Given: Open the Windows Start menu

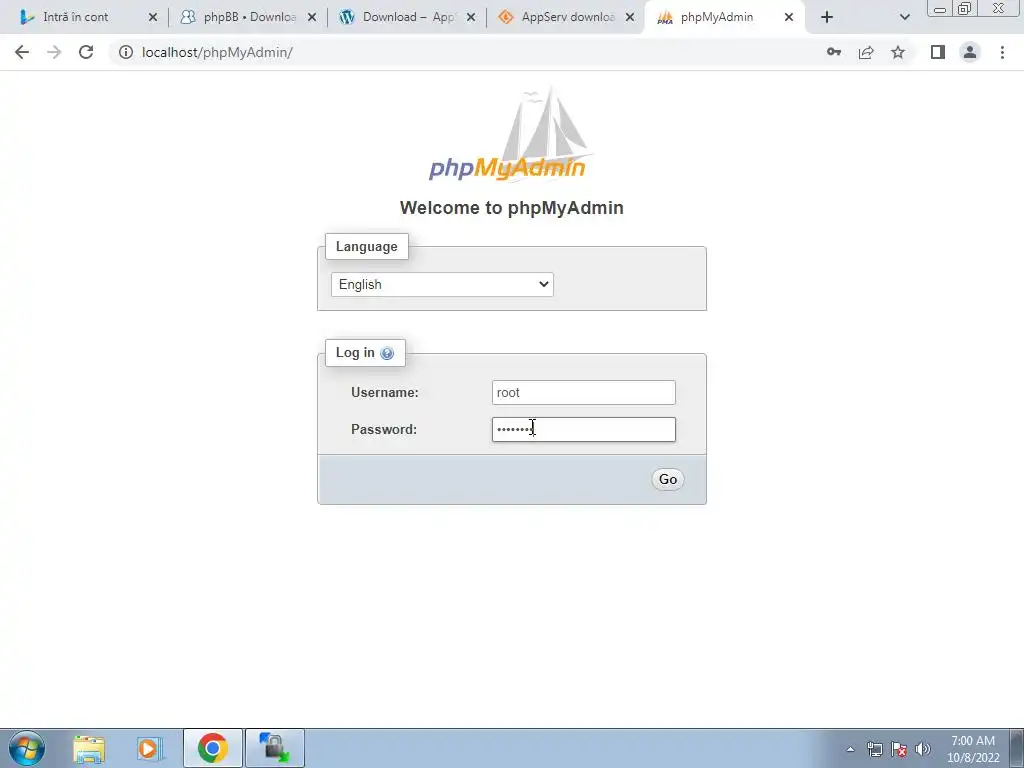Looking at the screenshot, I should click(x=26, y=748).
